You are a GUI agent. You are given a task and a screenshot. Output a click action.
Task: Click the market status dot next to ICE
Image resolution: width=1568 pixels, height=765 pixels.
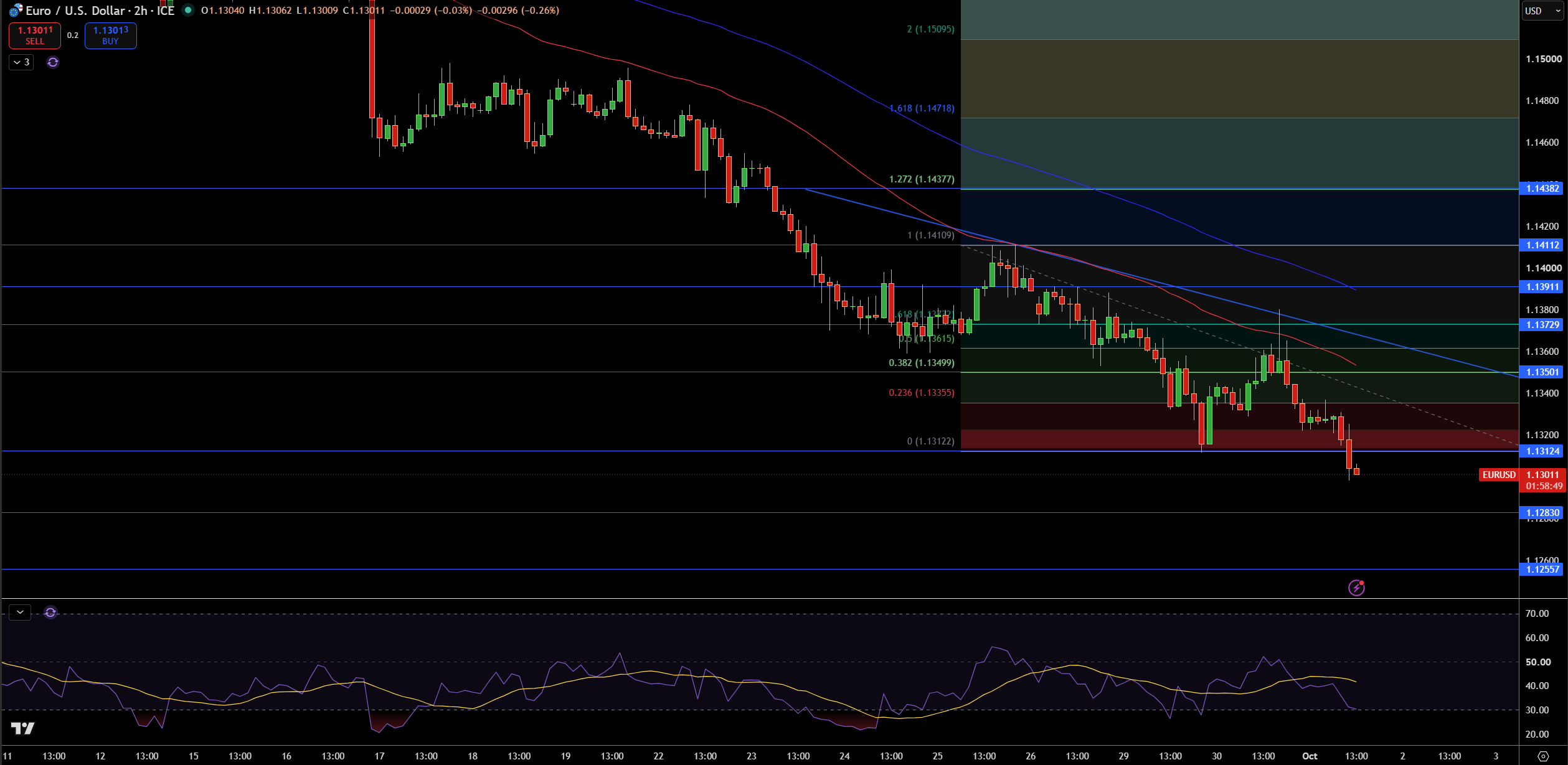[x=187, y=10]
